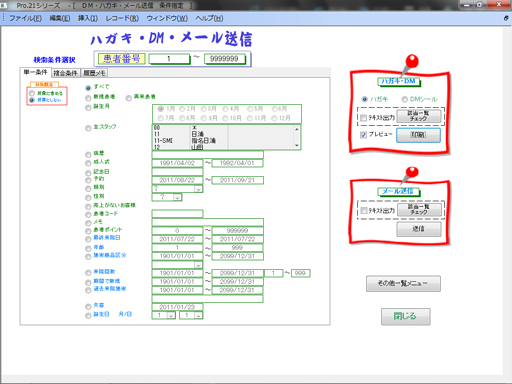Open the 編集 menu
Viewport: 512px width, 384px height.
[x=60, y=18]
